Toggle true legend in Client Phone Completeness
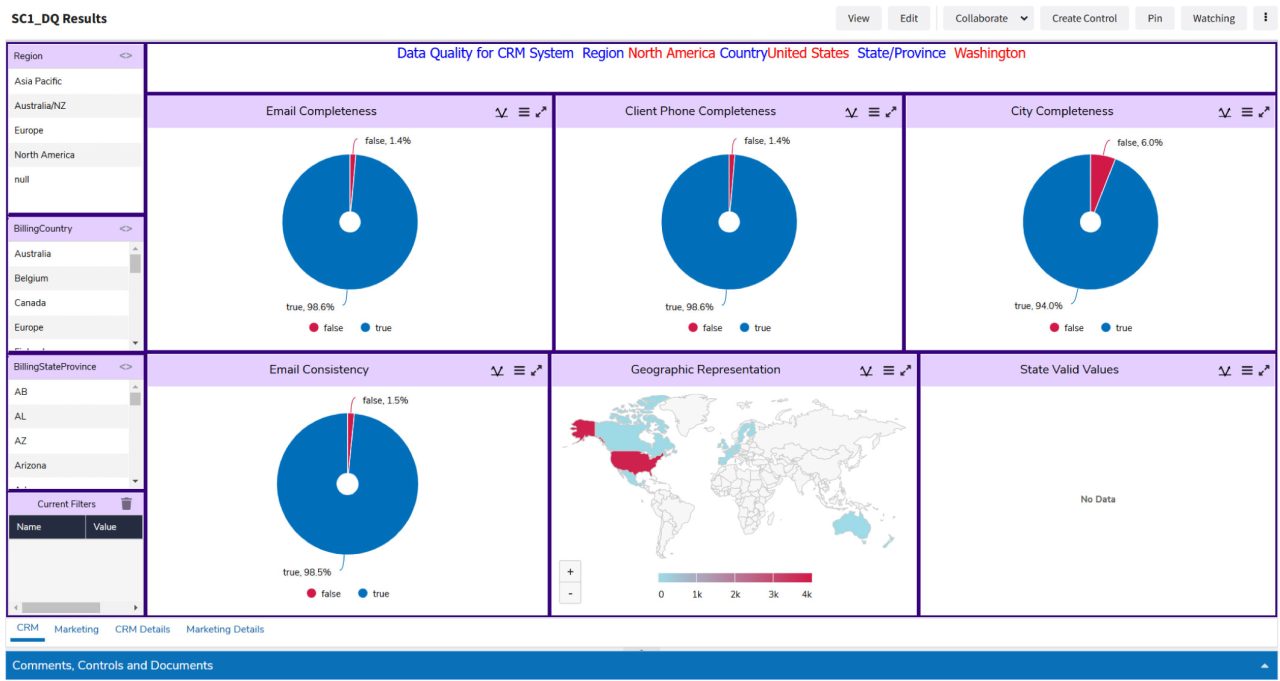 (755, 328)
